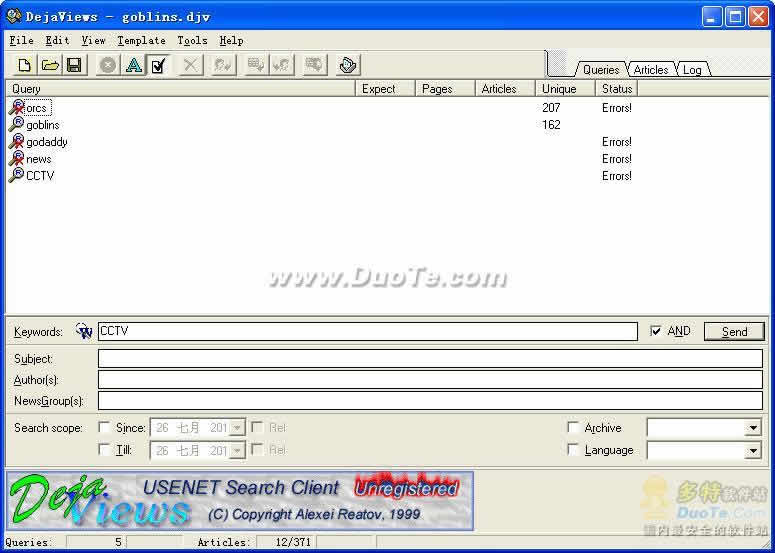This screenshot has height=553, width=775.
Task: Open the Language dropdown list
Action: (x=753, y=451)
